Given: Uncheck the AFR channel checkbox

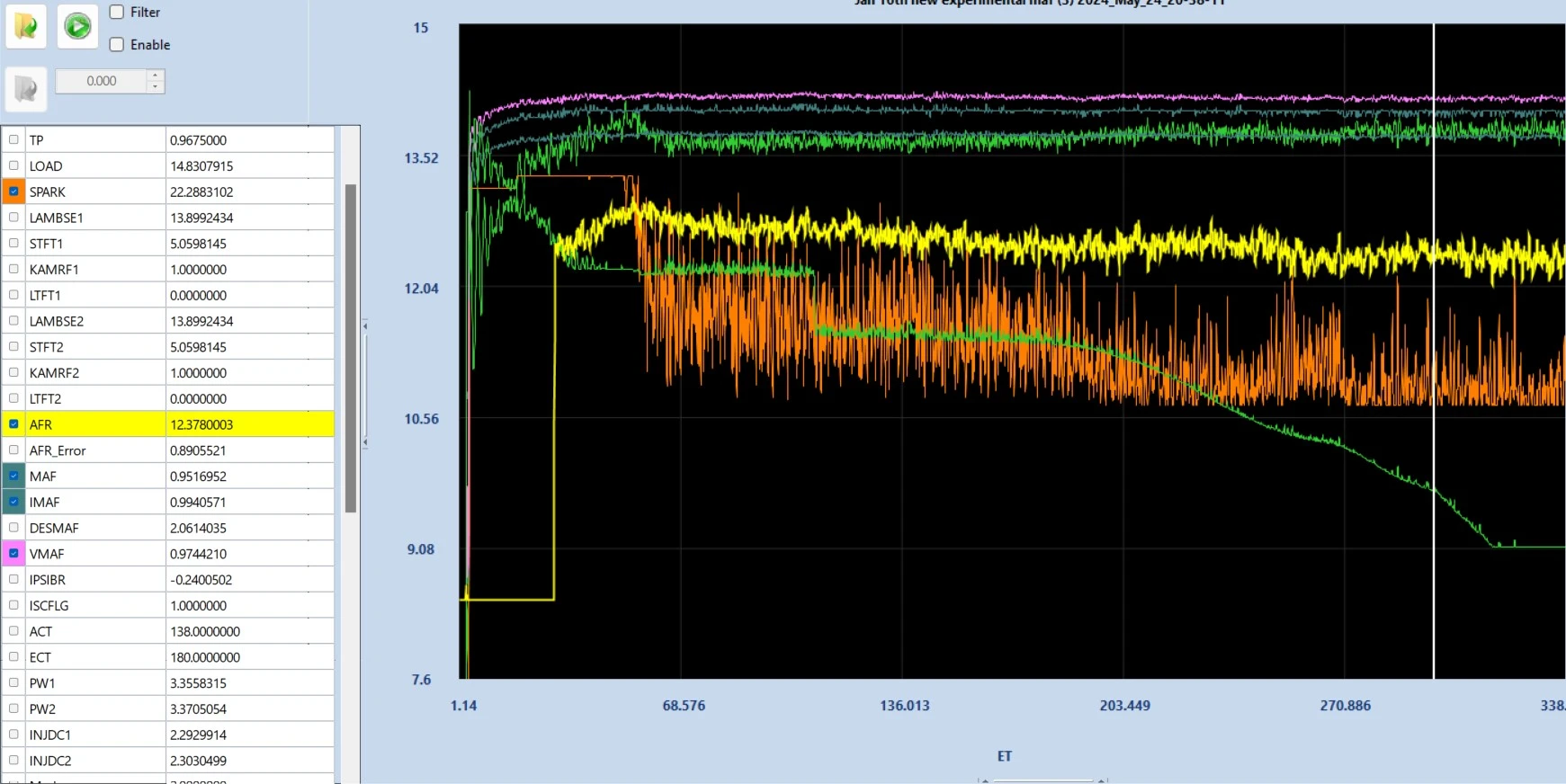Looking at the screenshot, I should (13, 424).
